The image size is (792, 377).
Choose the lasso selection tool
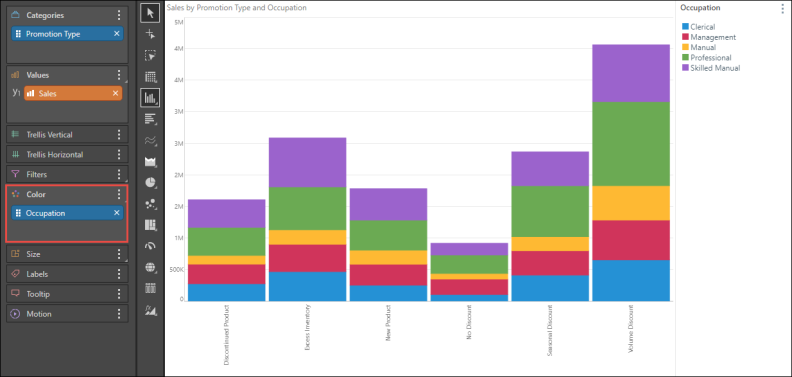click(150, 56)
